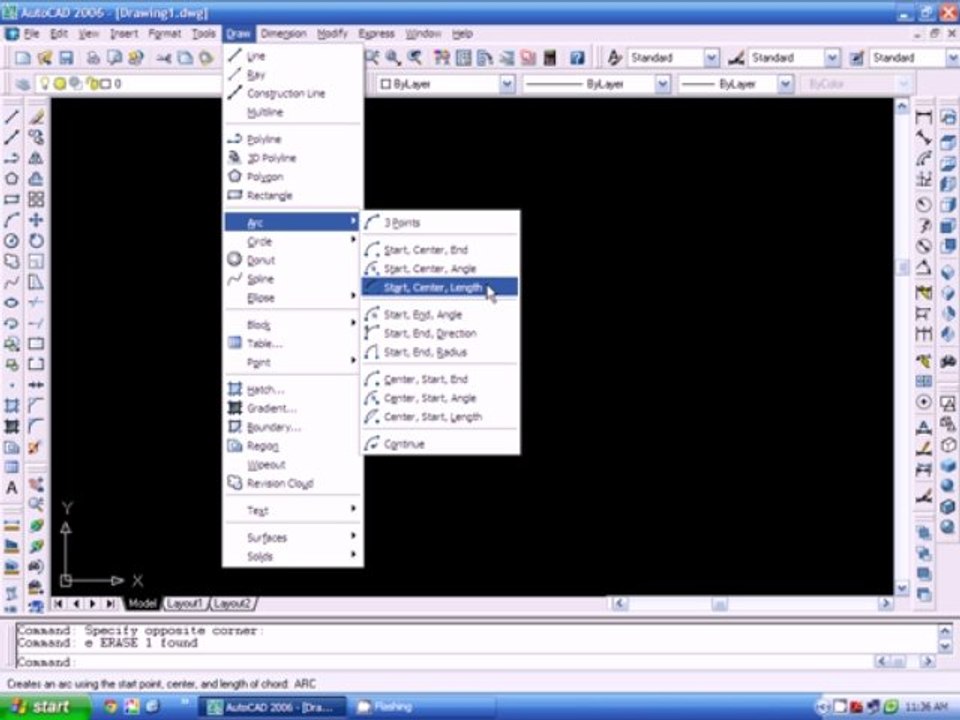Toggle the layer lock icon
The image size is (960, 720).
[92, 84]
